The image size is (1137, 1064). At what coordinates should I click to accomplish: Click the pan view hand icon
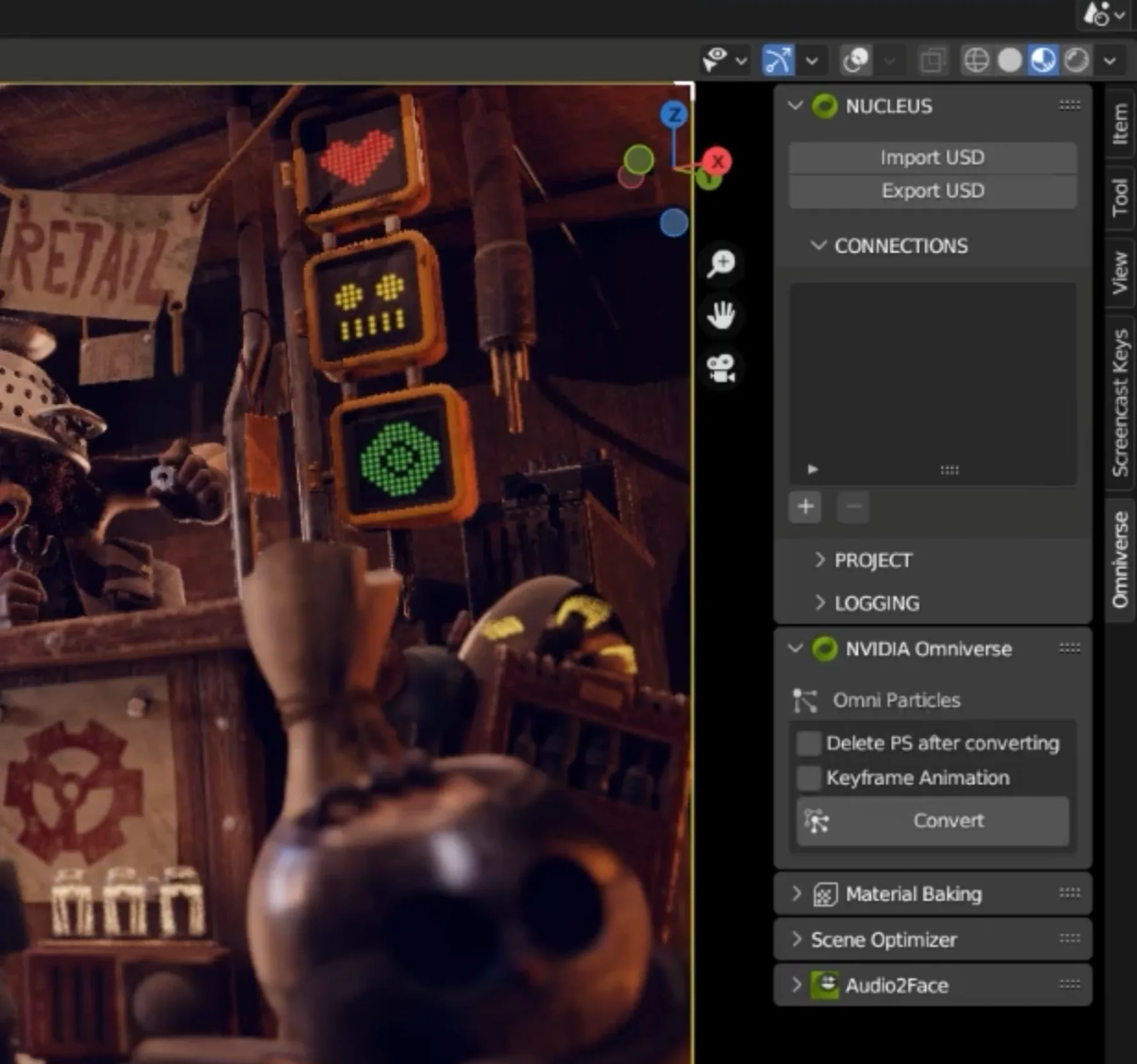[x=722, y=315]
